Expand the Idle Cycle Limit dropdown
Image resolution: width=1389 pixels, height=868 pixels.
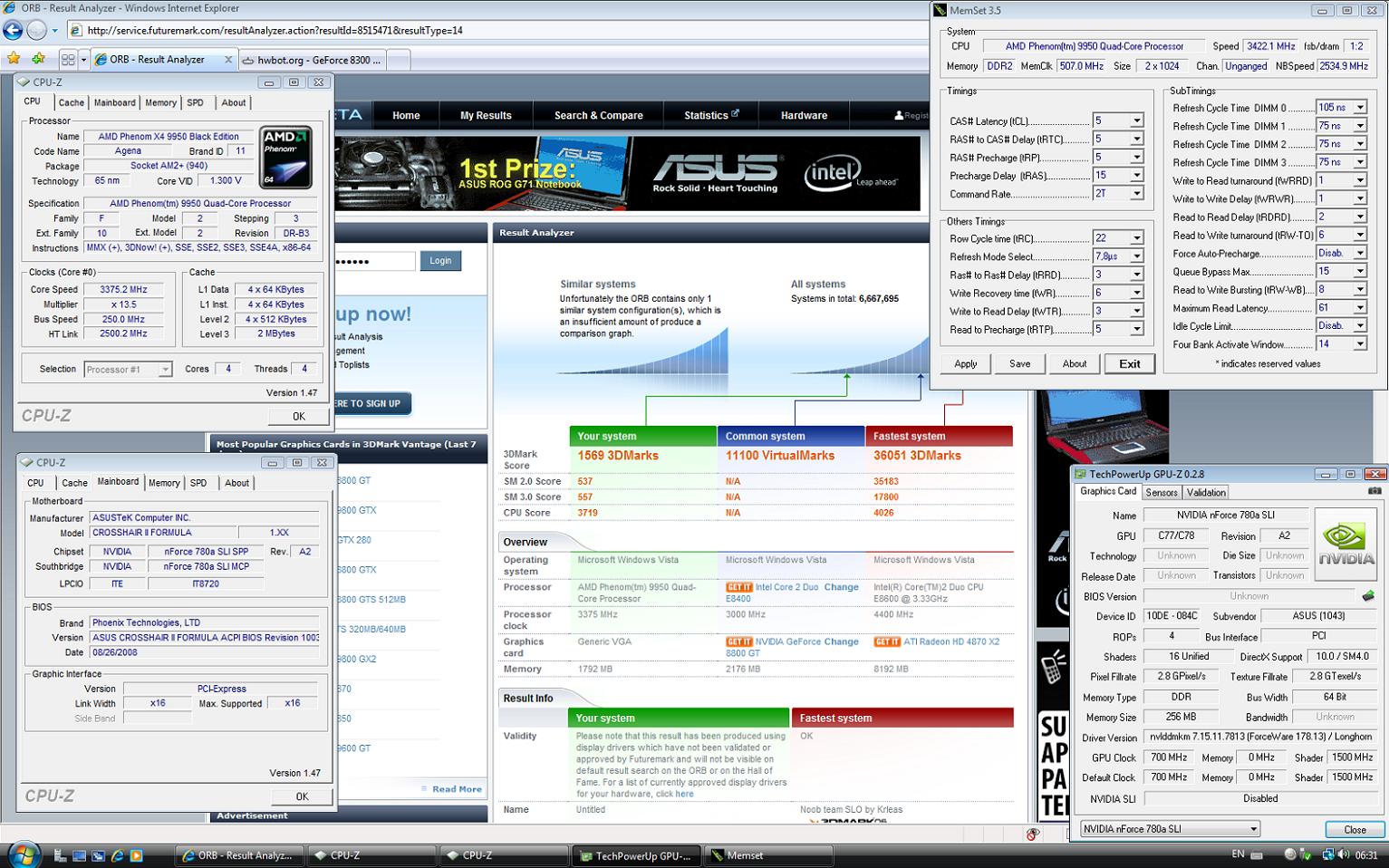1360,325
